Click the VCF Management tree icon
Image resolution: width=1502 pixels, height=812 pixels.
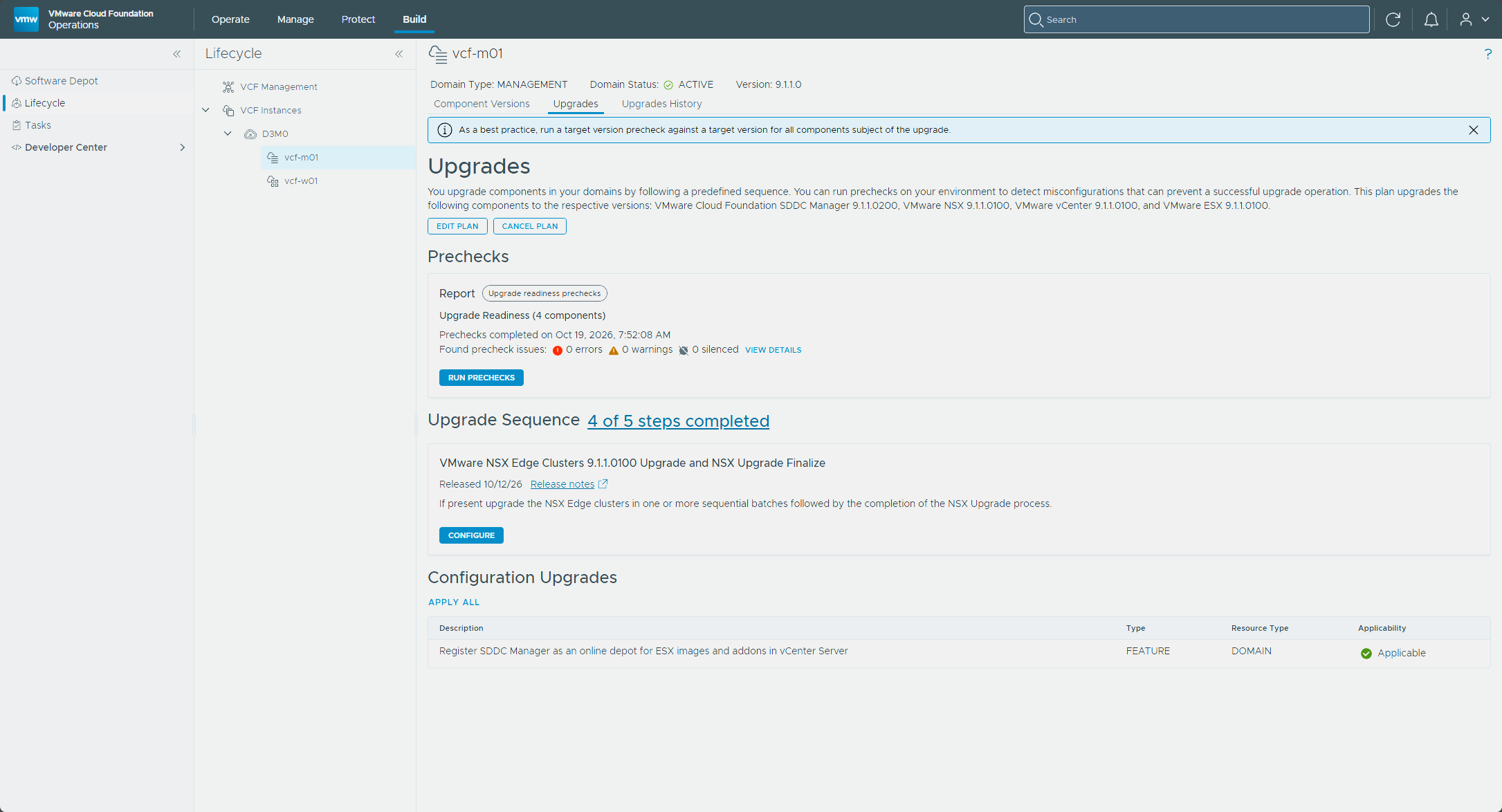[228, 86]
